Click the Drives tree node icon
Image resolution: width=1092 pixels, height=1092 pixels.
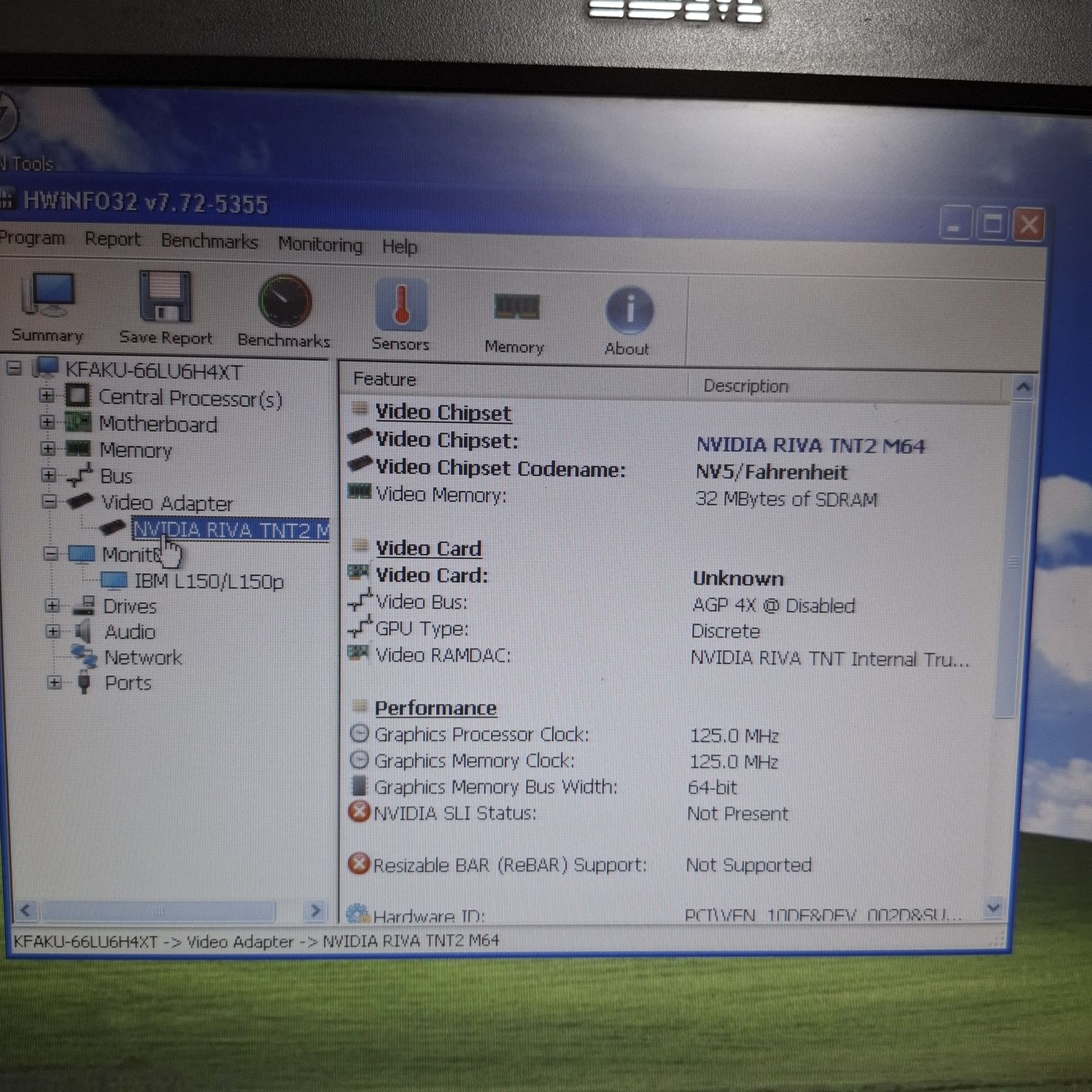coord(84,605)
